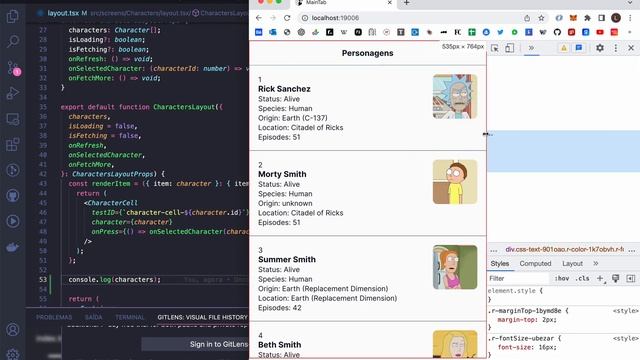Show more Styles sidebar tabs via chevrons

click(596, 263)
